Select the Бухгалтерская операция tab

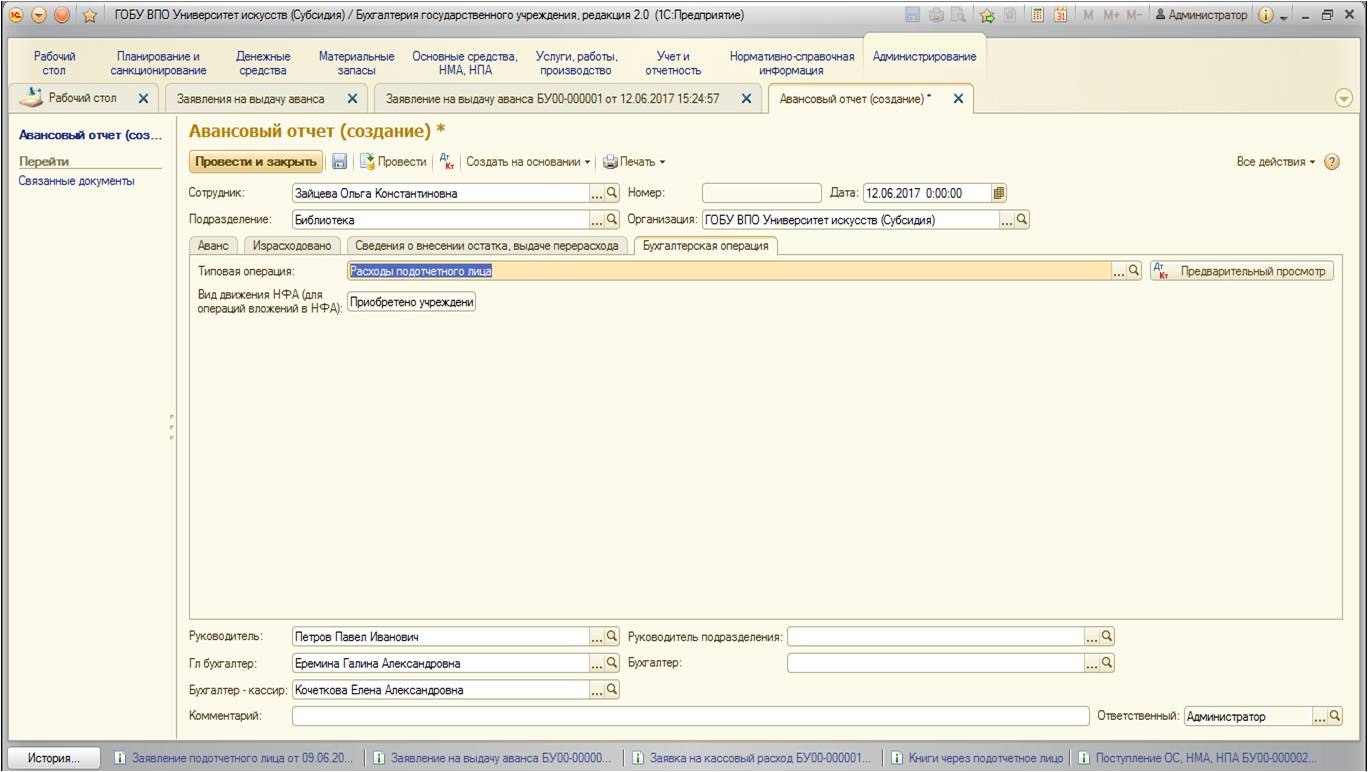(x=705, y=245)
